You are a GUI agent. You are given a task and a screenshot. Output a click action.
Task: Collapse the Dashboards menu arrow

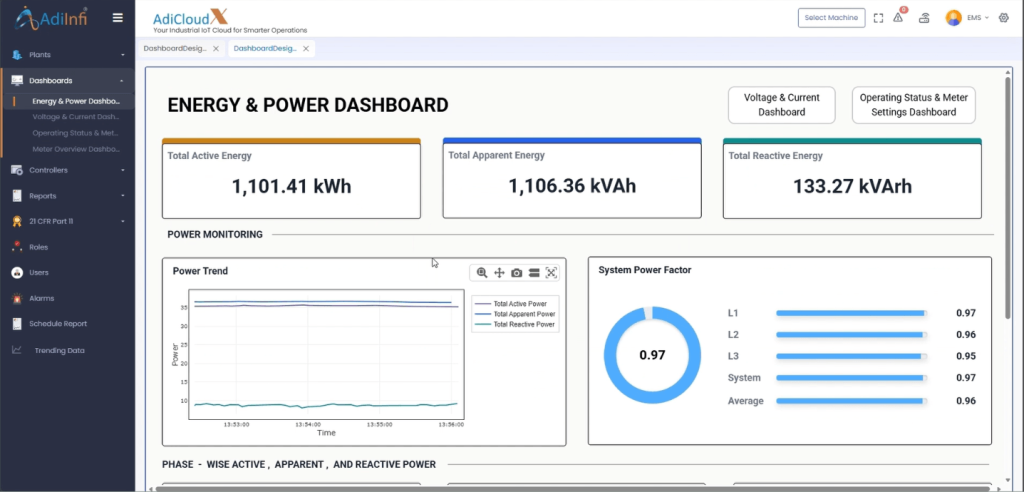122,81
